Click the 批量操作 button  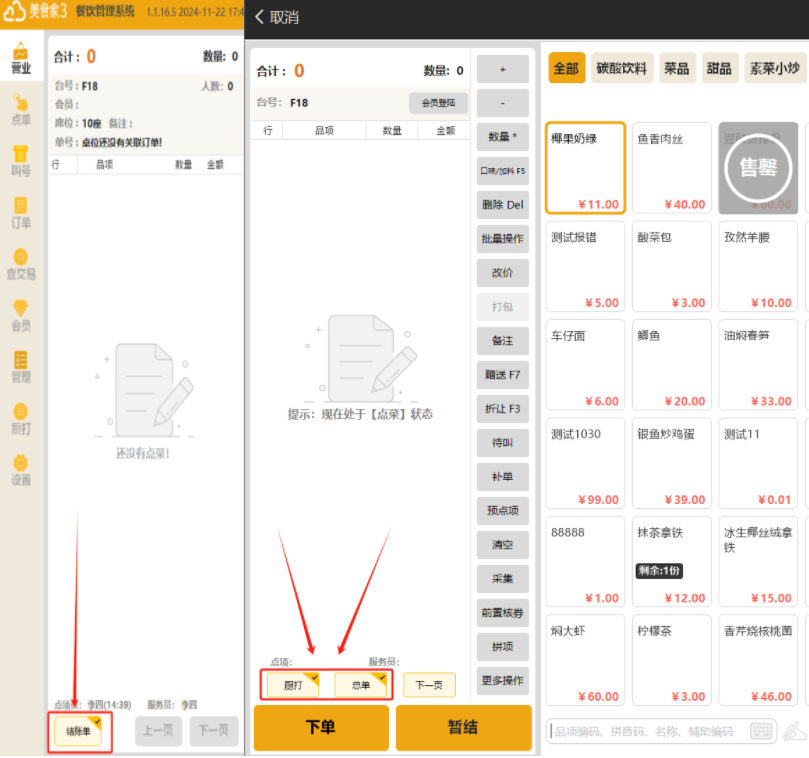tap(503, 239)
